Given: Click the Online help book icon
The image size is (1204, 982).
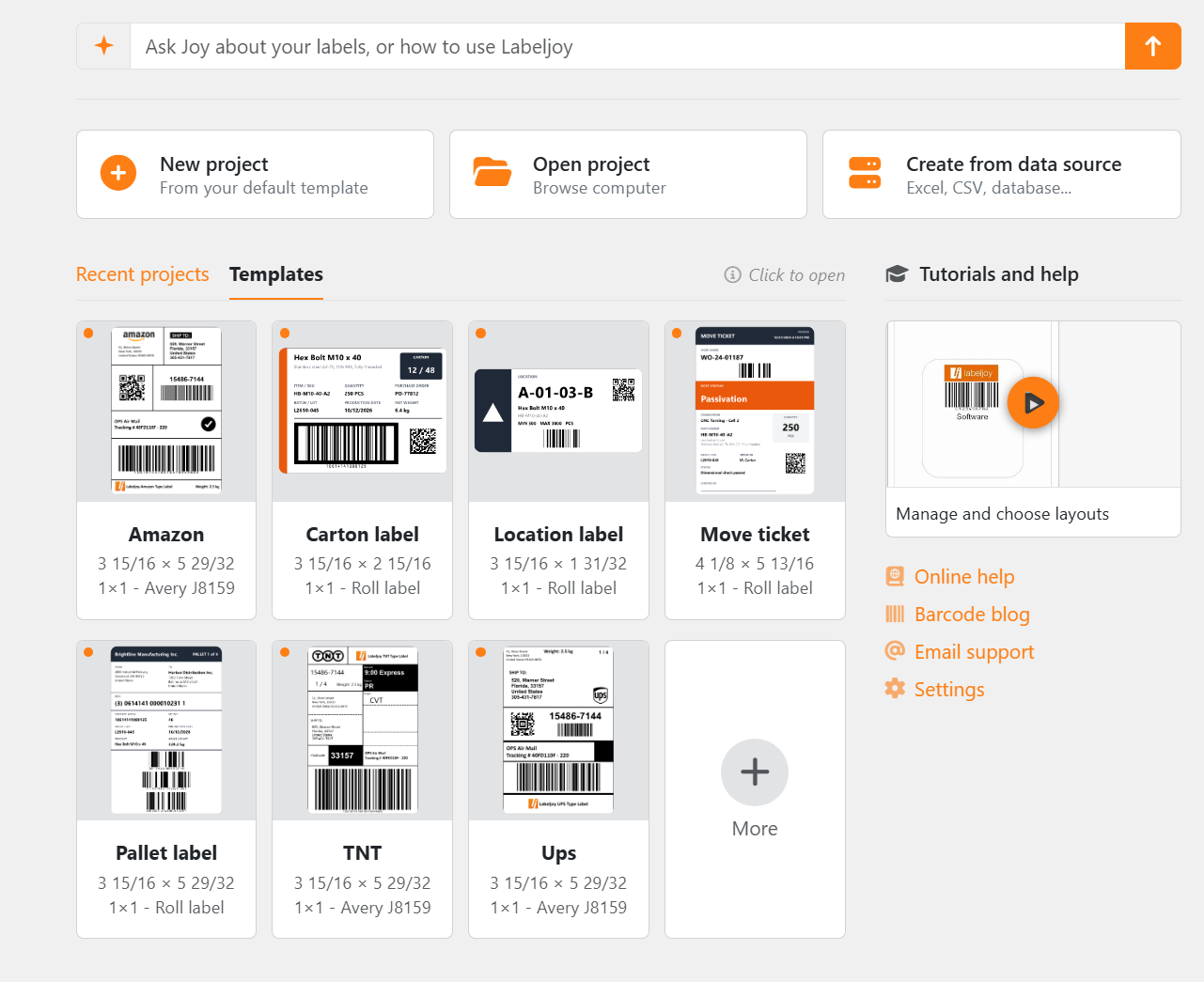Looking at the screenshot, I should click(x=895, y=576).
